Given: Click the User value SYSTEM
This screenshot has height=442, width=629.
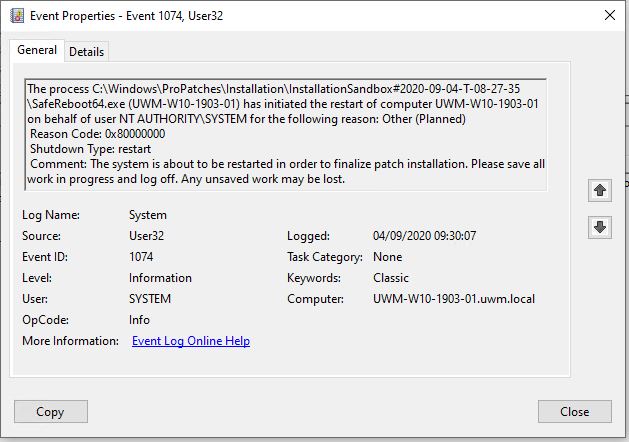Looking at the screenshot, I should click(x=150, y=299).
